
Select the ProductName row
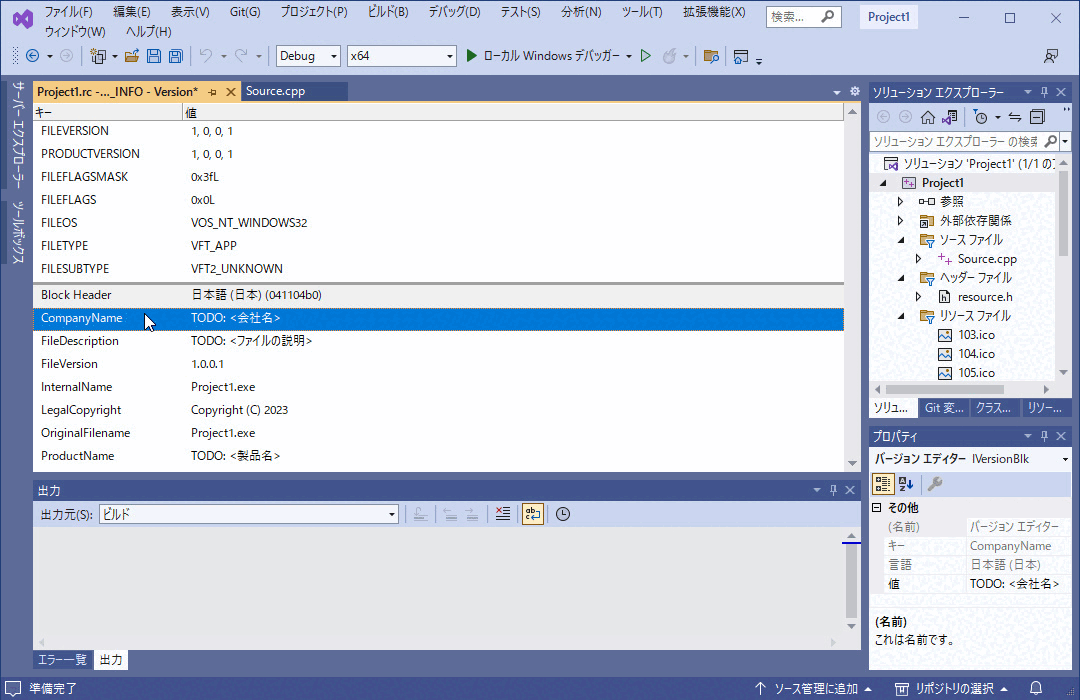pyautogui.click(x=438, y=456)
